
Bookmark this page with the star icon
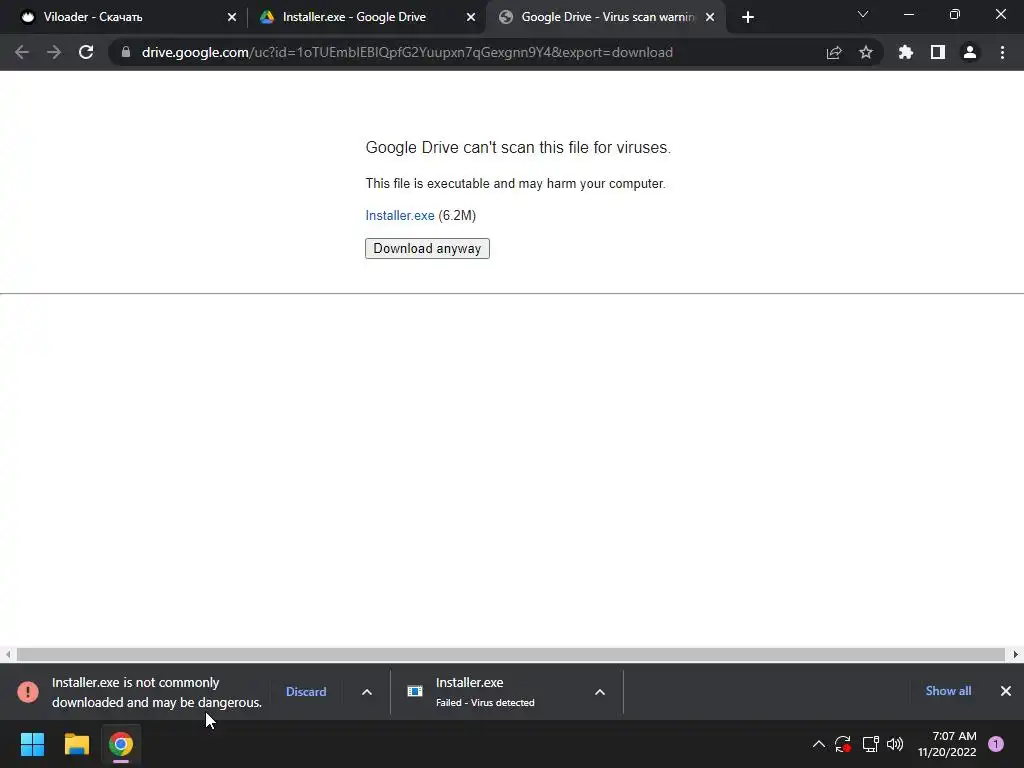[x=866, y=52]
